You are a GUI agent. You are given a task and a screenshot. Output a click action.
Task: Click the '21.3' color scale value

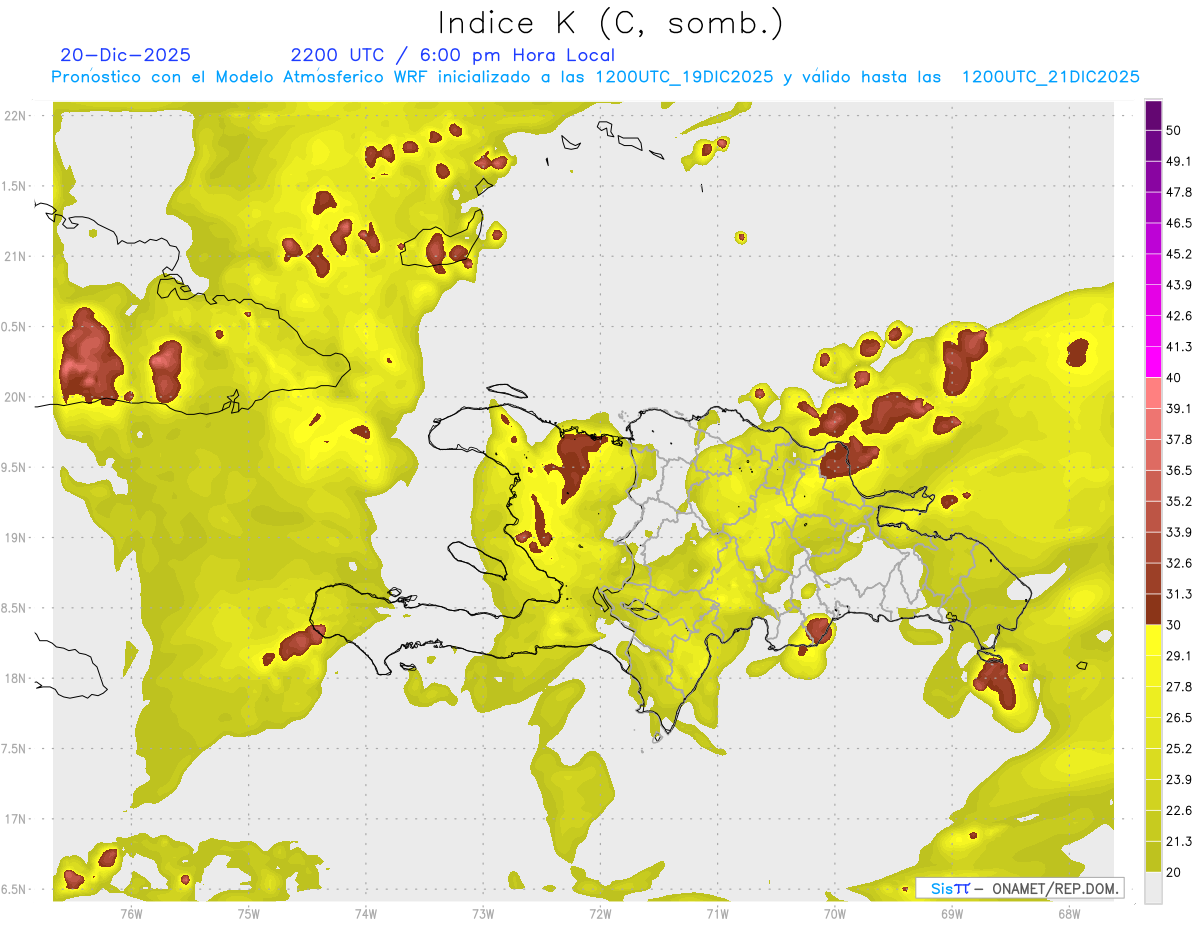[1180, 841]
